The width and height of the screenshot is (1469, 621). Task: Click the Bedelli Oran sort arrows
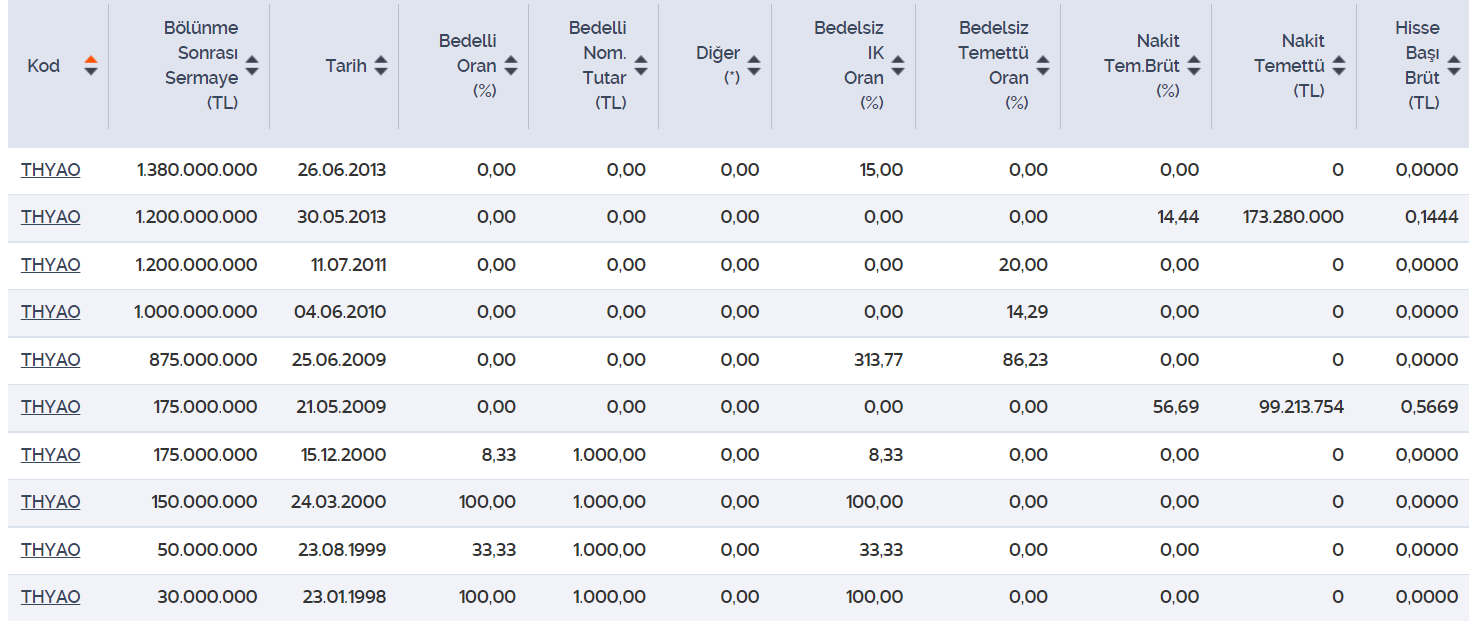(x=511, y=66)
